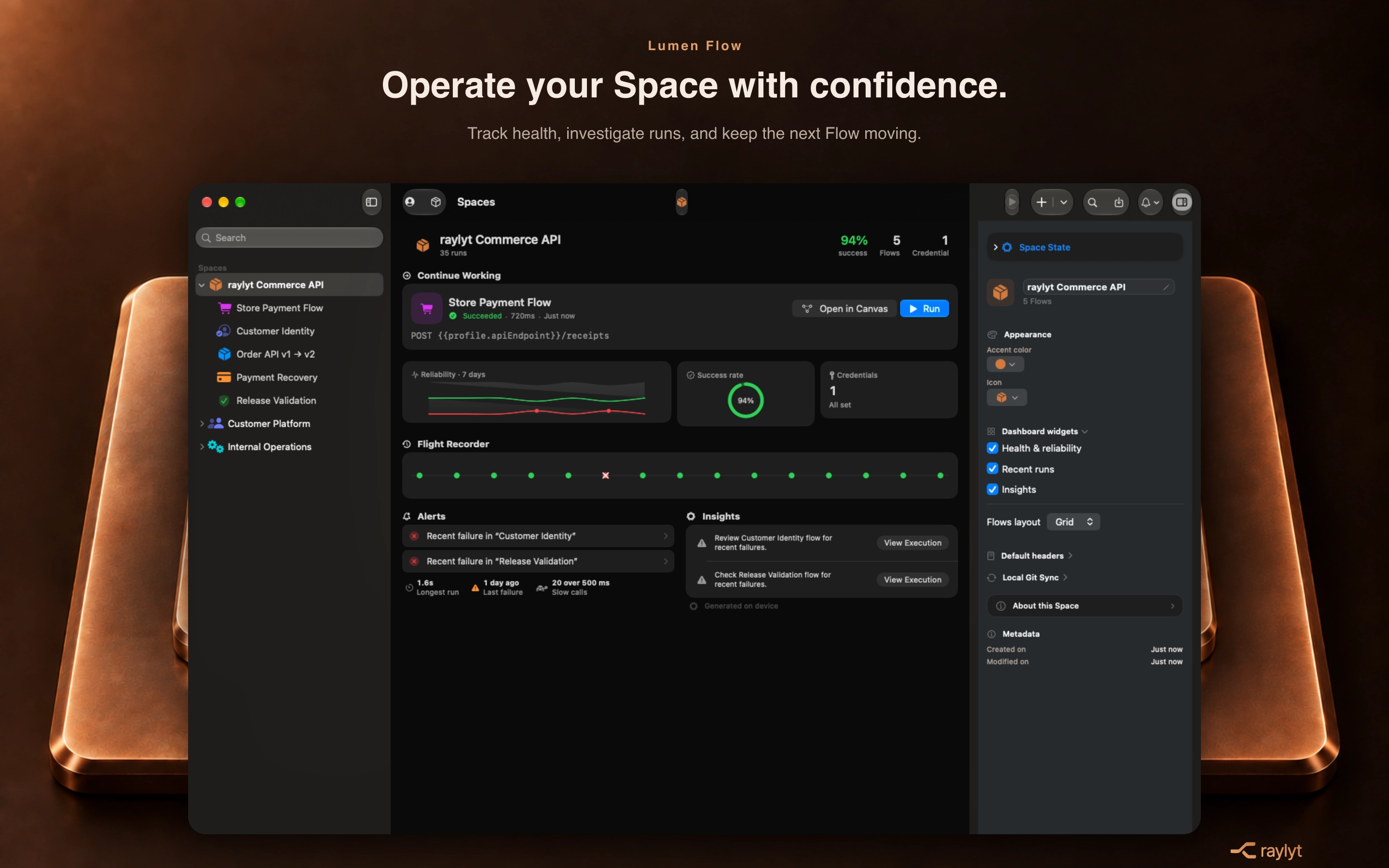Open search with magnifier toolbar icon
This screenshot has height=868, width=1389.
click(1092, 202)
